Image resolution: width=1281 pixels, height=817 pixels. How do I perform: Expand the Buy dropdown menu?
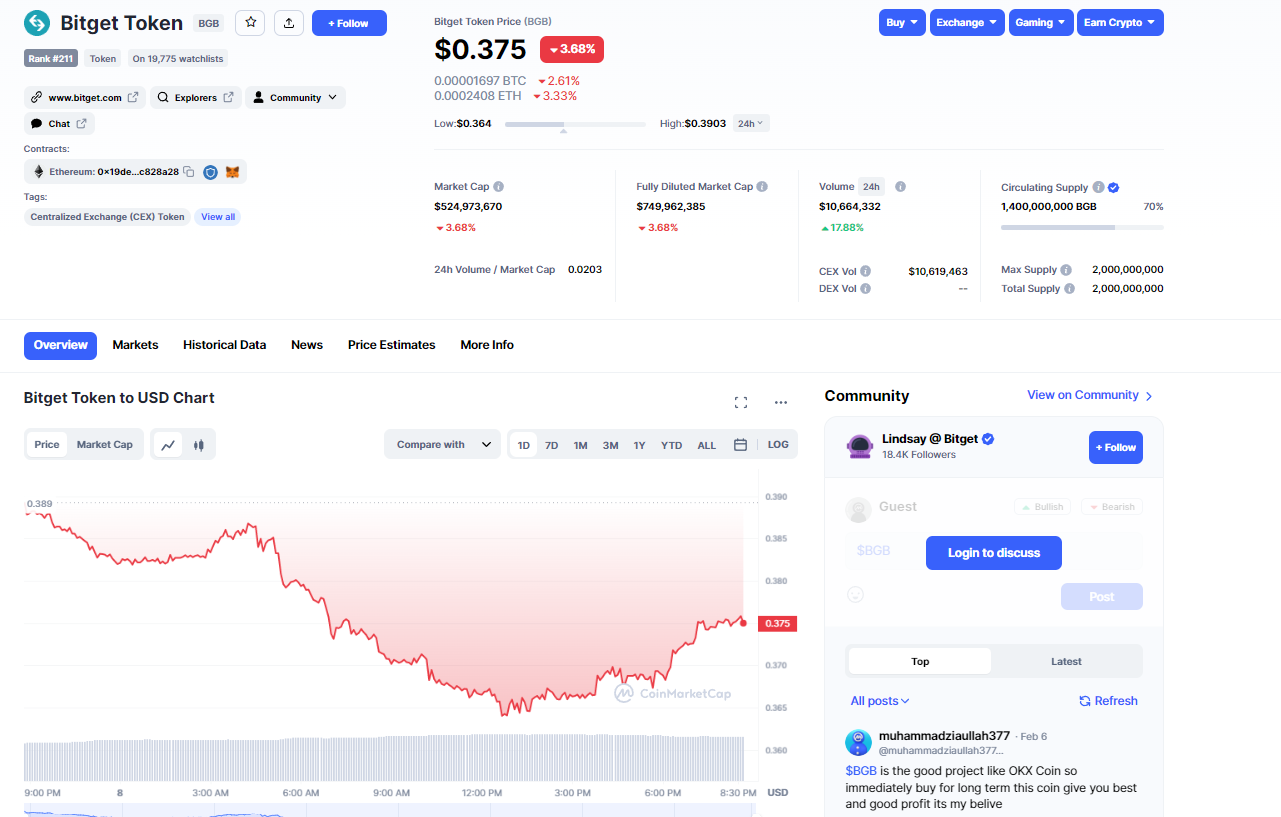tap(902, 23)
